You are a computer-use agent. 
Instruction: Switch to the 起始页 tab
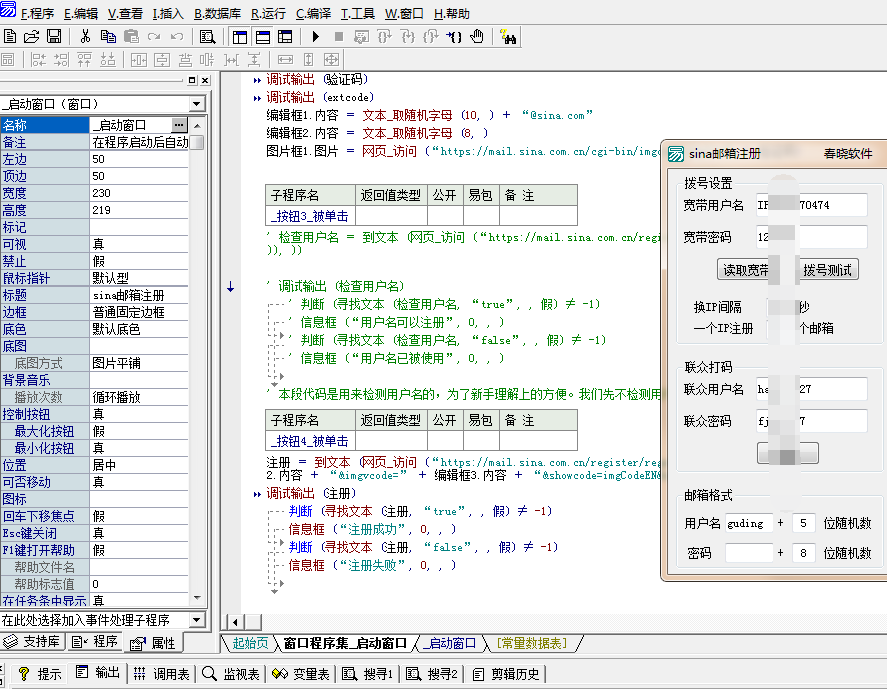click(x=250, y=643)
